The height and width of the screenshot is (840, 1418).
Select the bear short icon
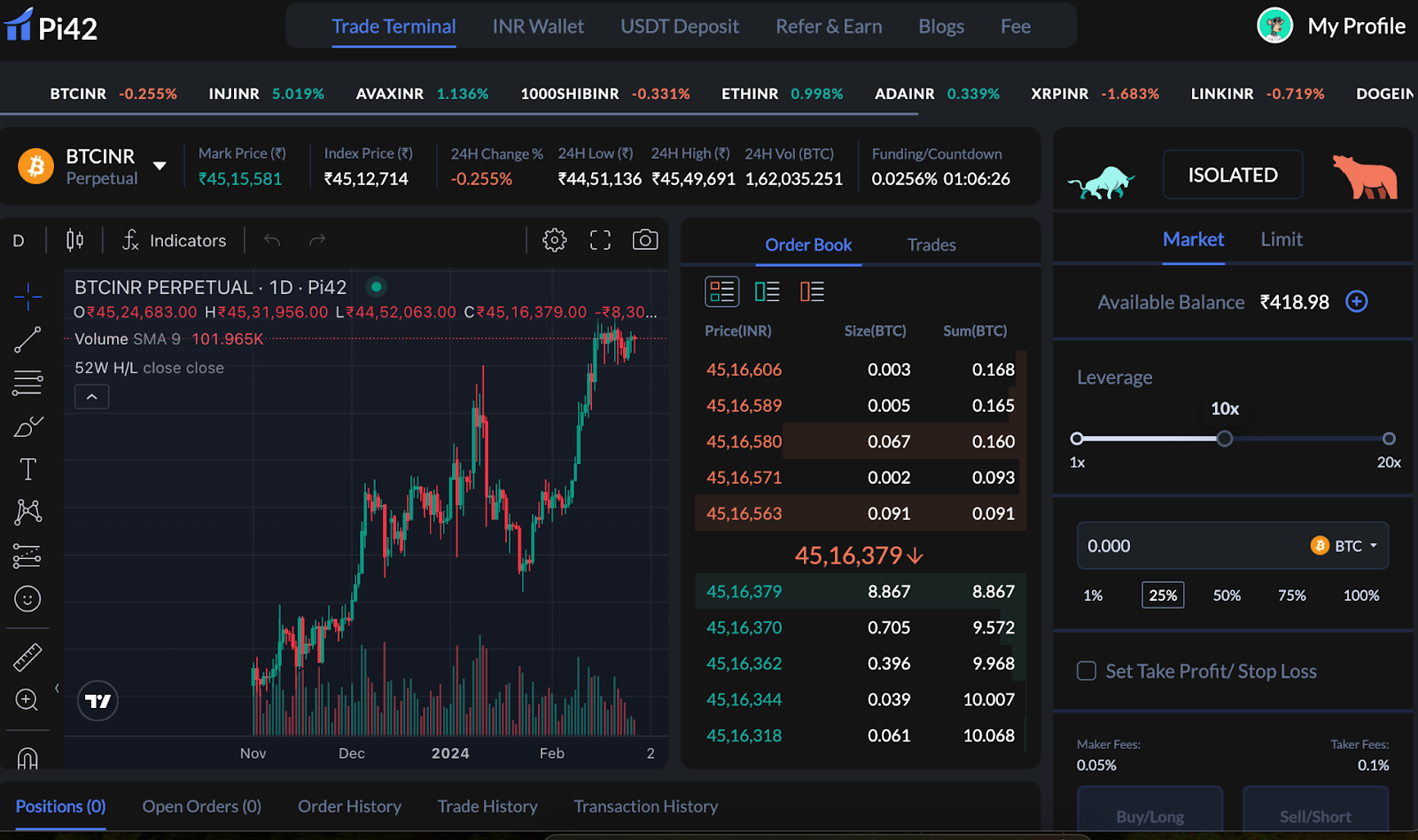point(1366,176)
